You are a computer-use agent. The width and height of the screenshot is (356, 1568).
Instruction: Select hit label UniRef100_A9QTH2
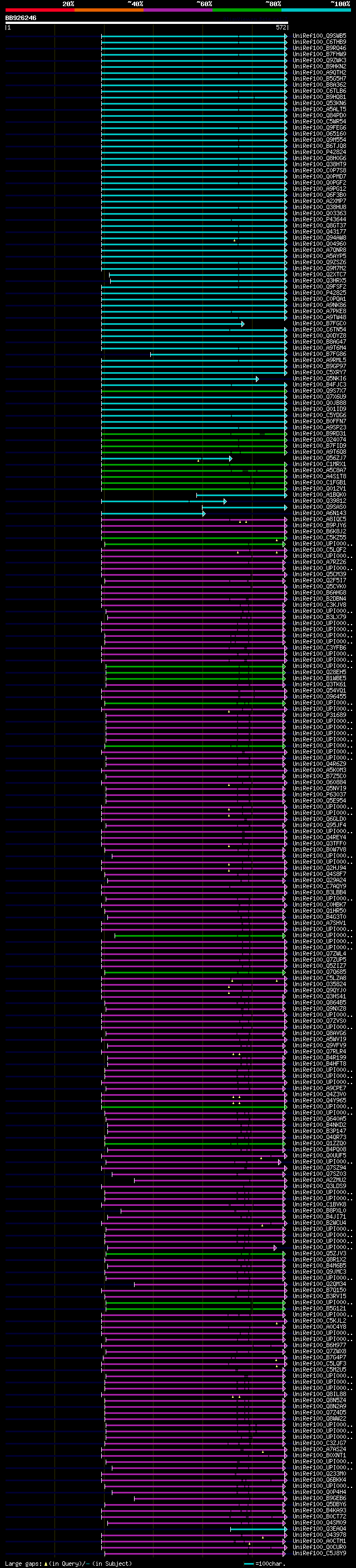tap(319, 72)
